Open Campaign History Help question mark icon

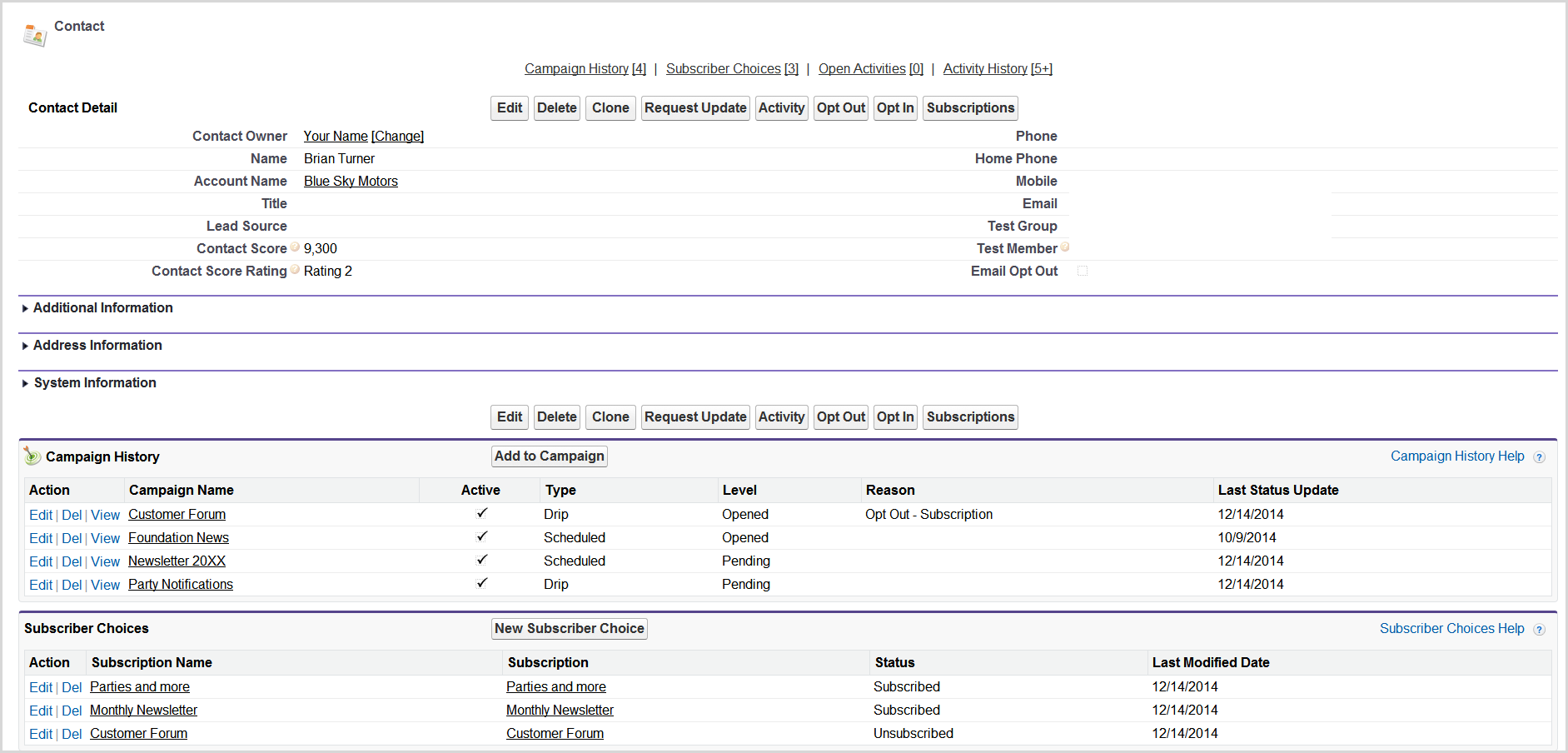pyautogui.click(x=1539, y=457)
